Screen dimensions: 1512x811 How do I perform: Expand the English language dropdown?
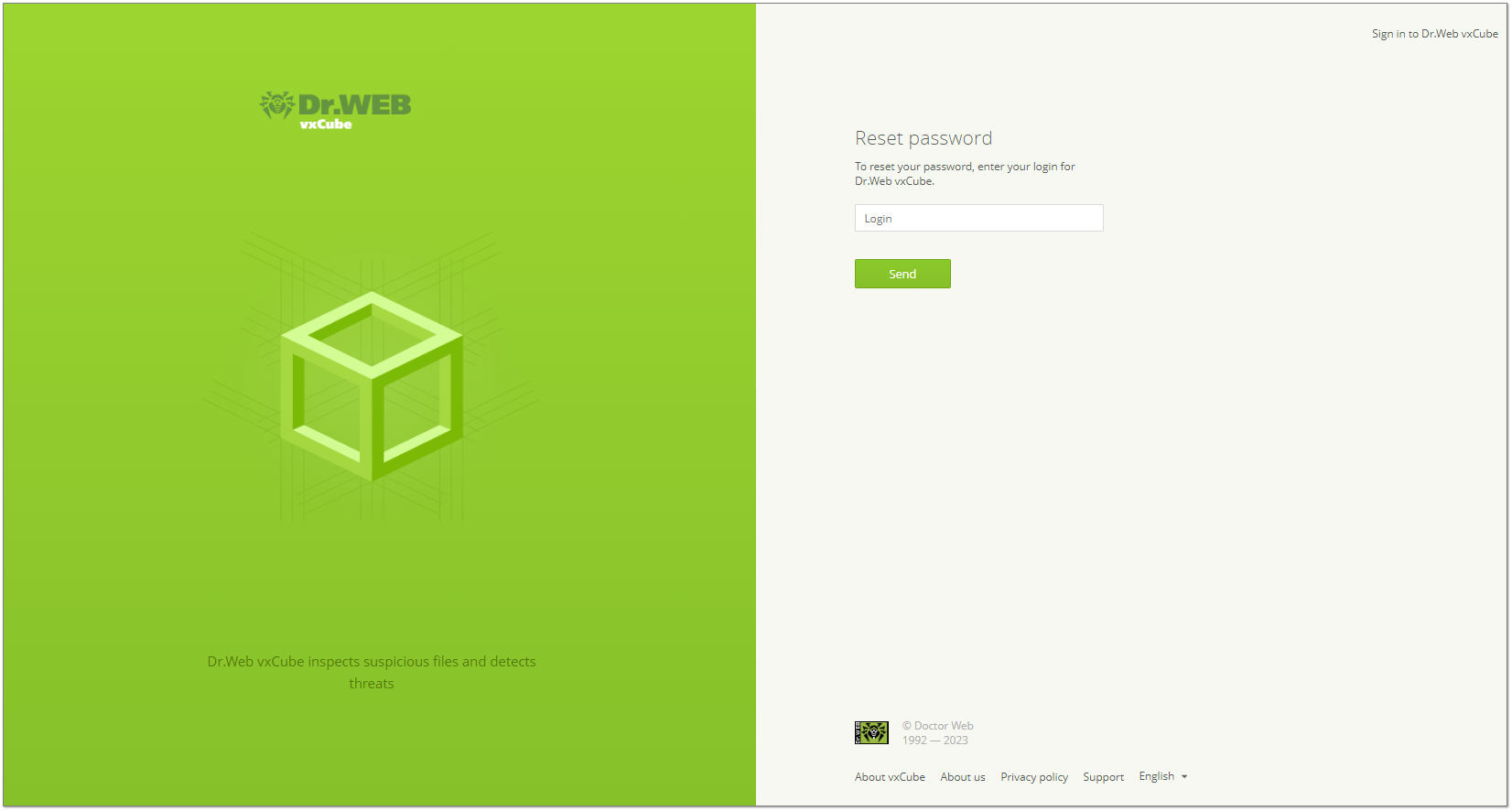pos(1162,776)
